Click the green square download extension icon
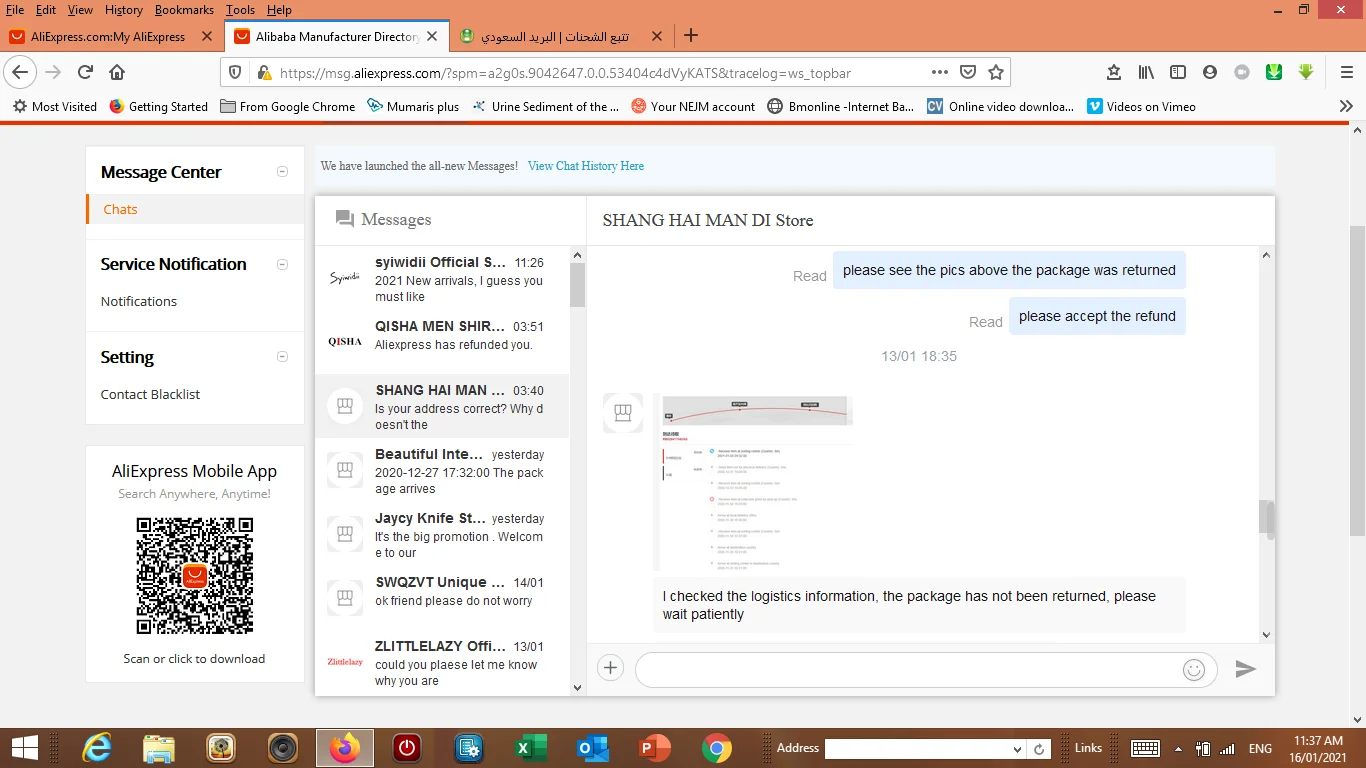The width and height of the screenshot is (1366, 768). tap(1274, 72)
